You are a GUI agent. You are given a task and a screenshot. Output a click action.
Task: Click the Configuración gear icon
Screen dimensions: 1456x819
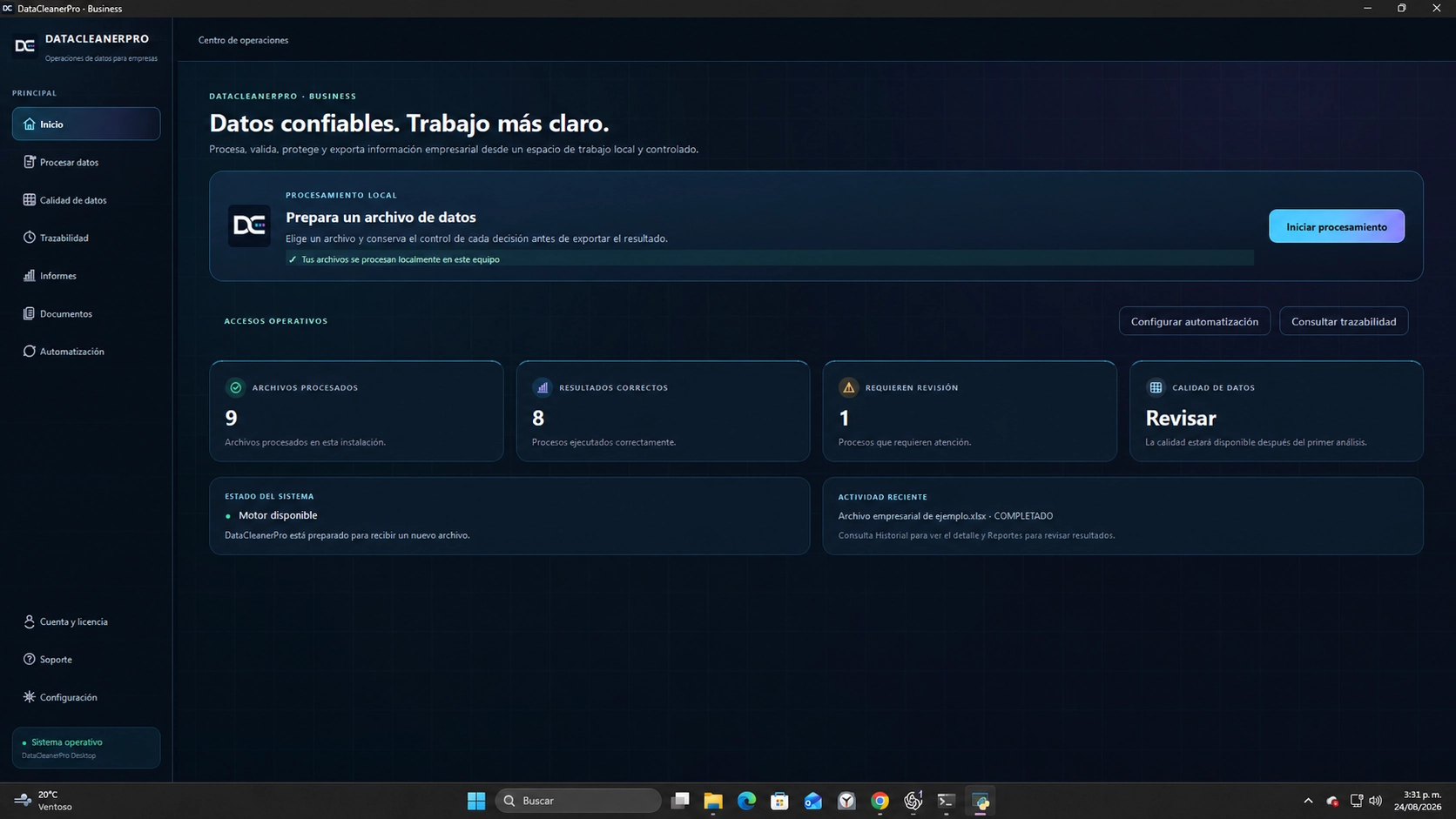click(29, 697)
